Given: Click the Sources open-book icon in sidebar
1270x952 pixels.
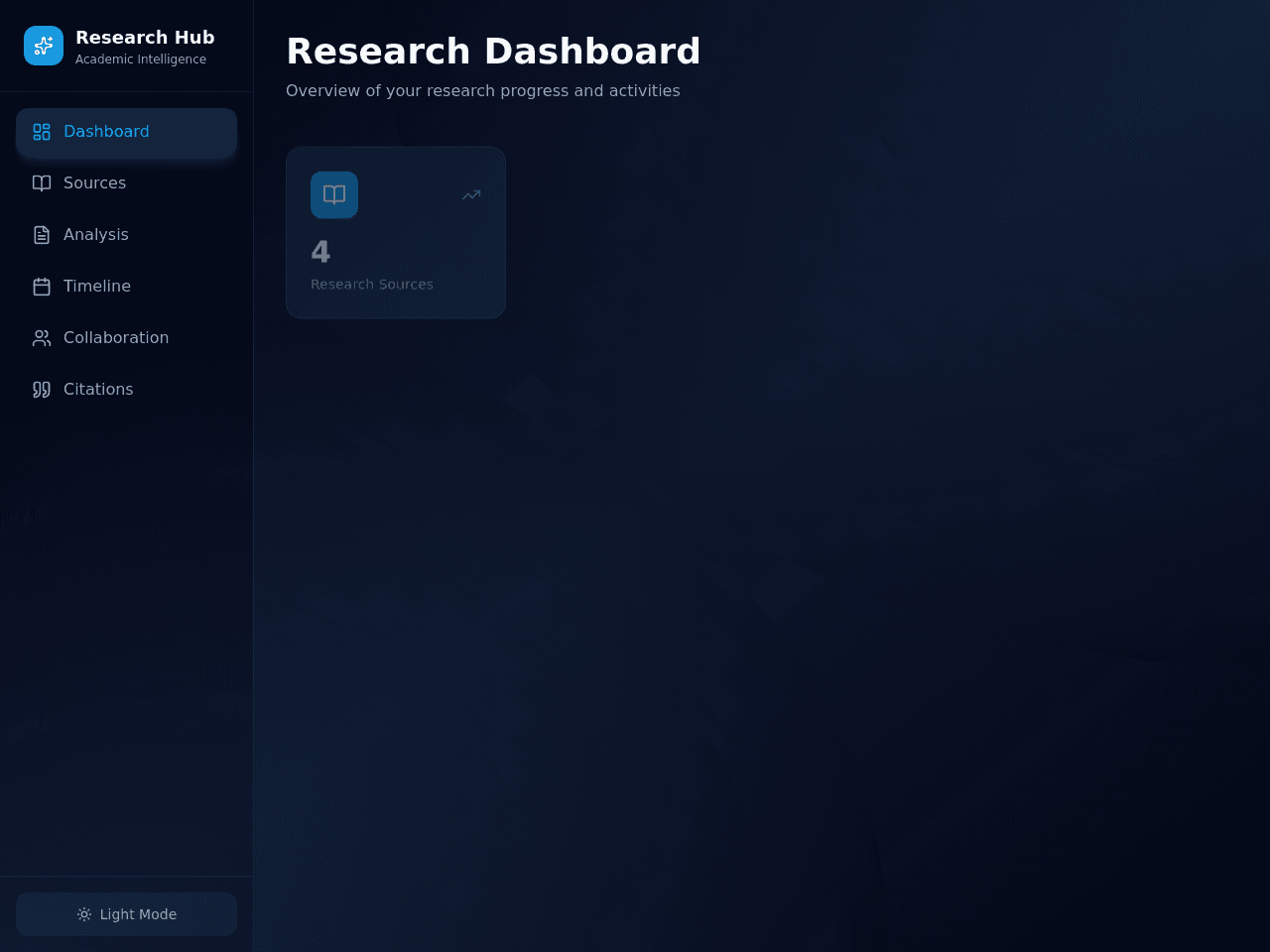Looking at the screenshot, I should click(x=42, y=183).
